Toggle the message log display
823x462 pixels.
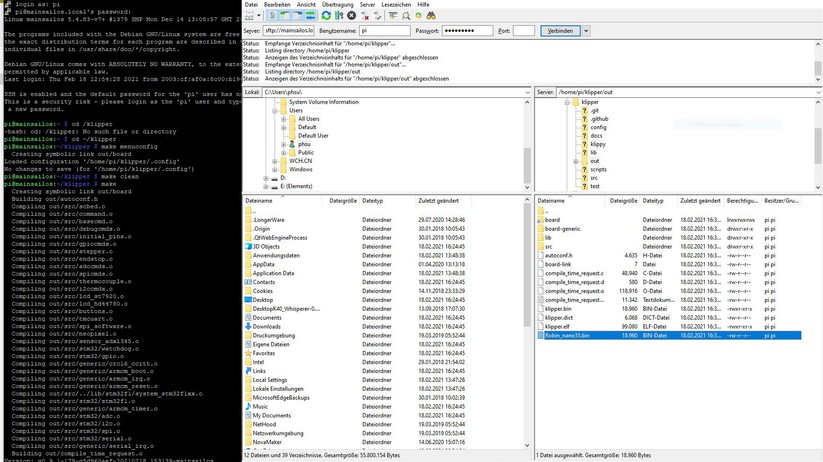[x=271, y=16]
